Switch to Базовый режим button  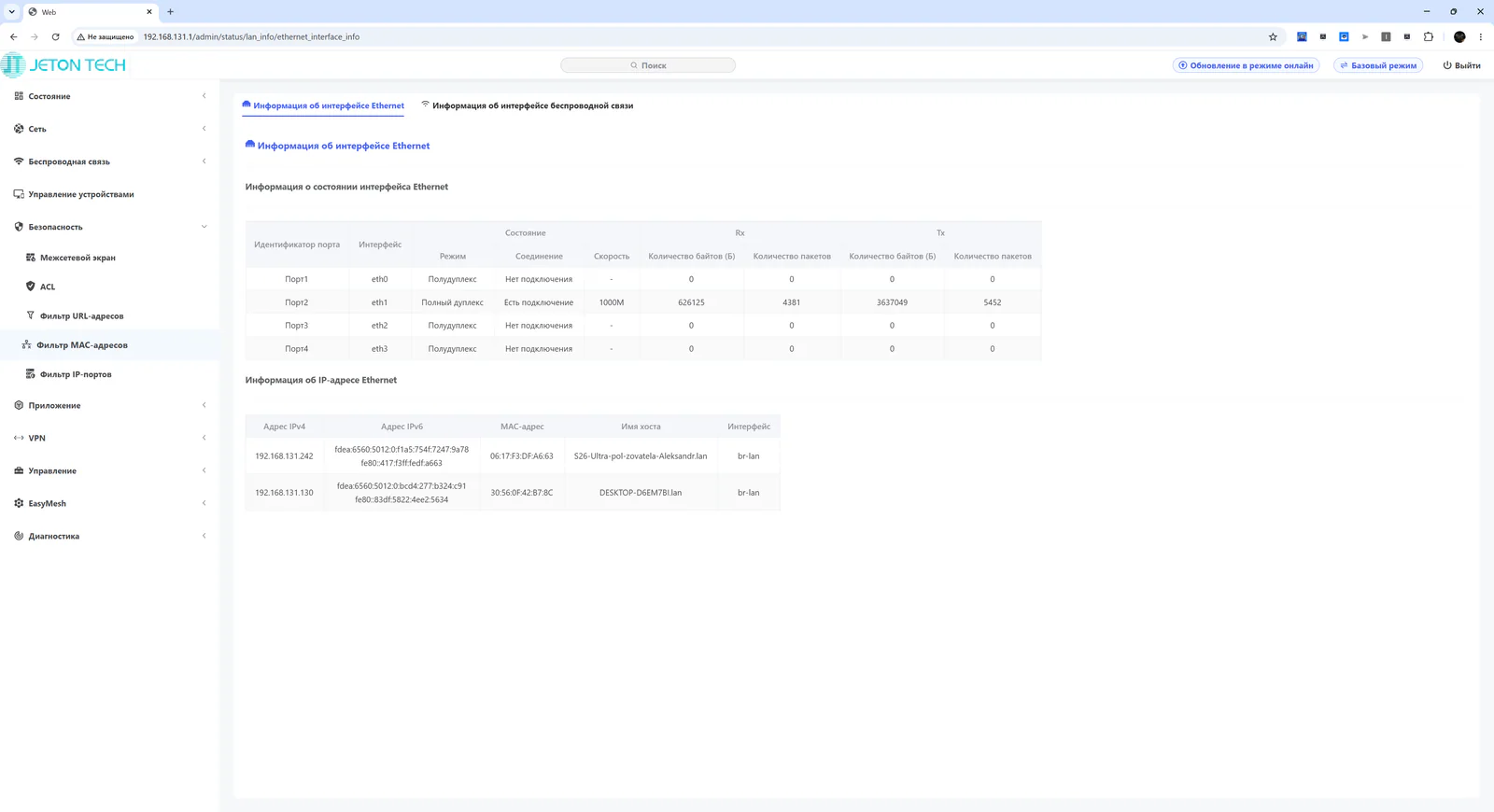[x=1378, y=65]
